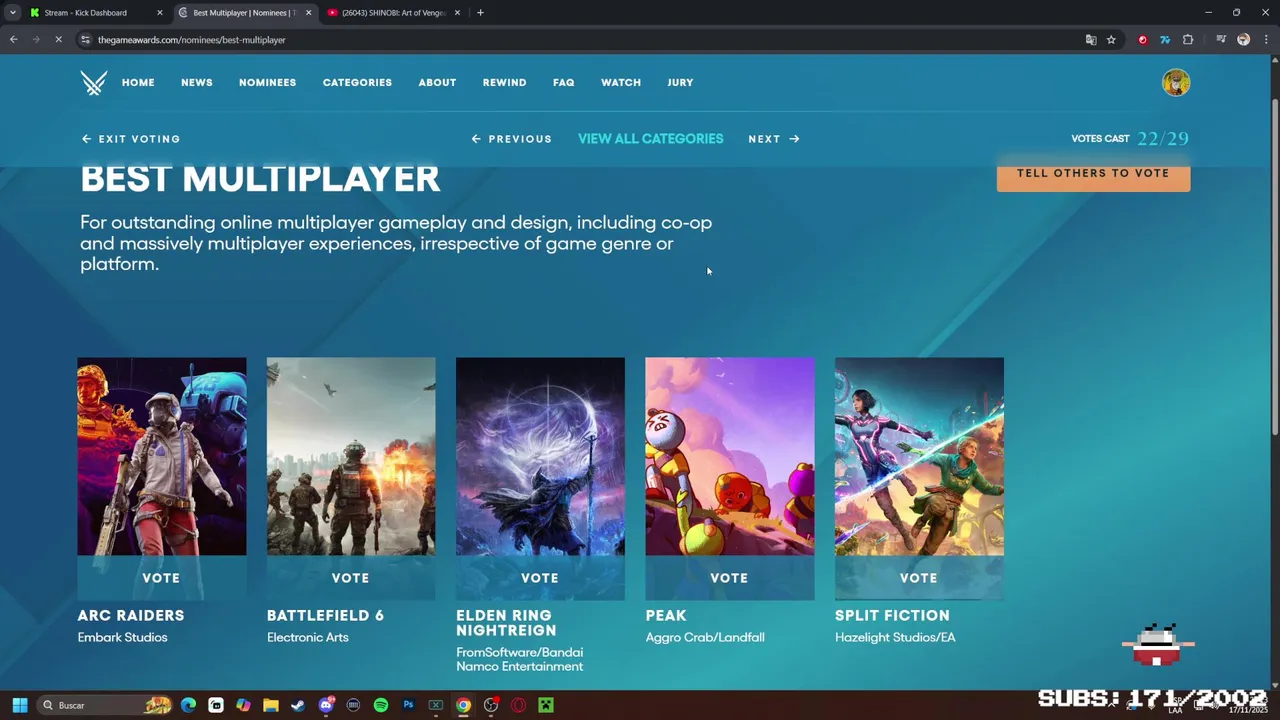The height and width of the screenshot is (720, 1280).
Task: Click the Battlefield 6 cover art
Action: coord(351,457)
